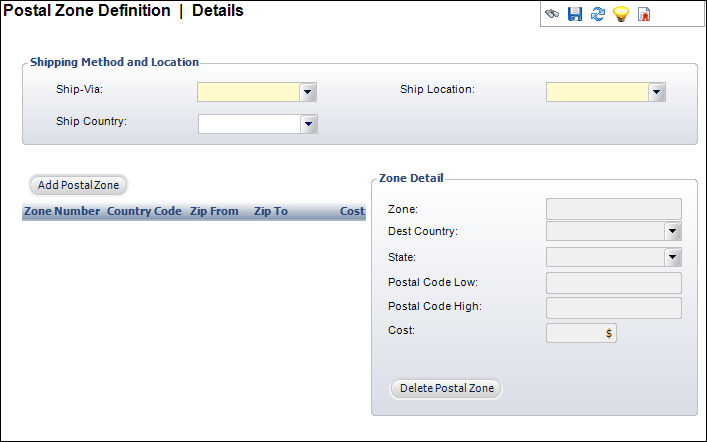Click the light bulb hint icon
The image size is (707, 442).
coord(621,15)
